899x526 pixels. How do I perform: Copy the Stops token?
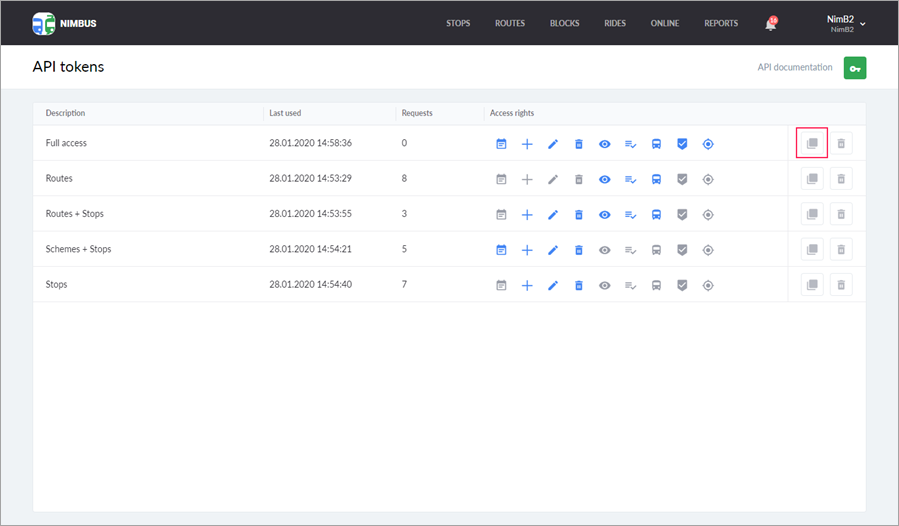tap(812, 285)
